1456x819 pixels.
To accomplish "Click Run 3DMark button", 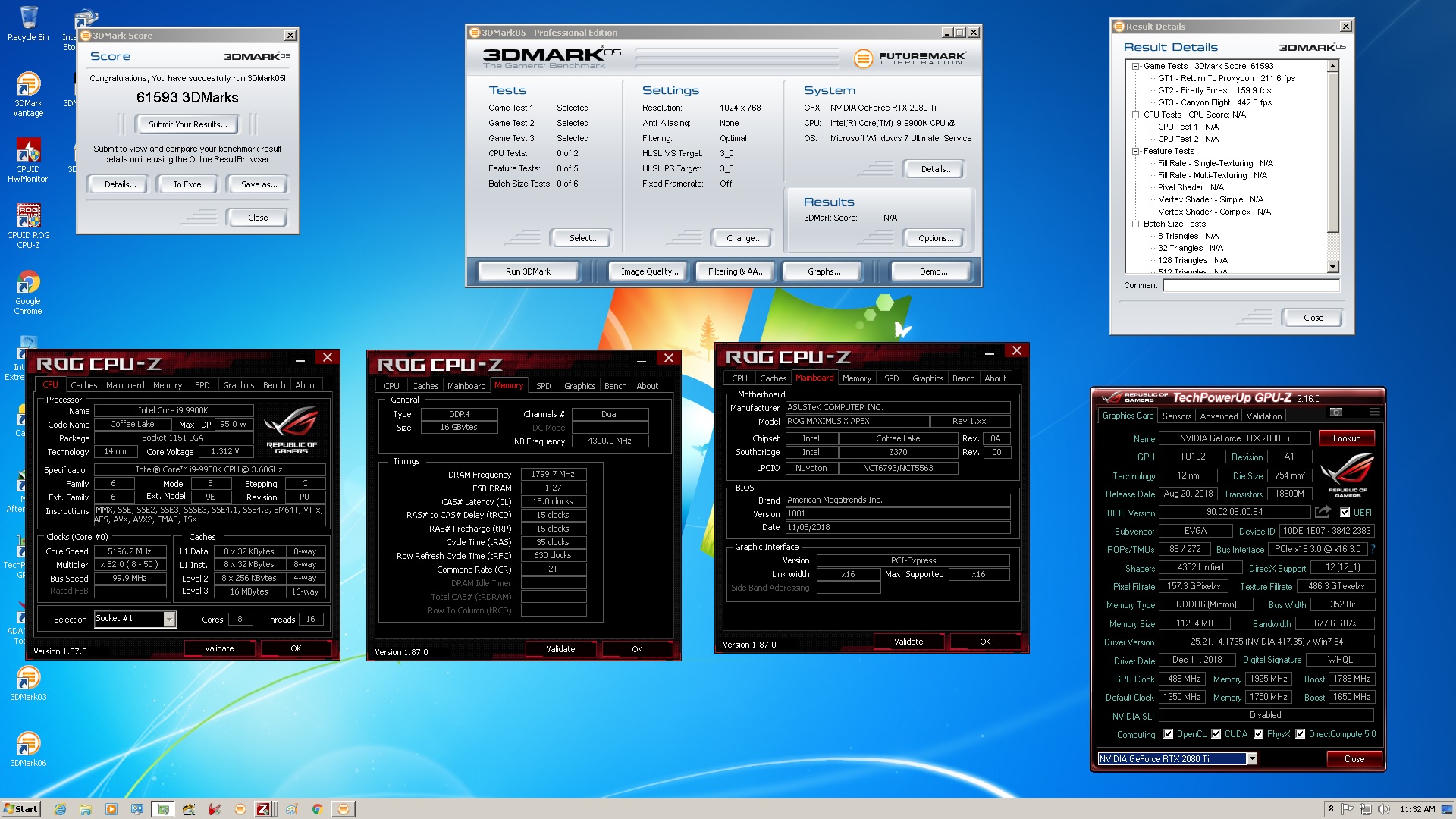I will point(528,271).
